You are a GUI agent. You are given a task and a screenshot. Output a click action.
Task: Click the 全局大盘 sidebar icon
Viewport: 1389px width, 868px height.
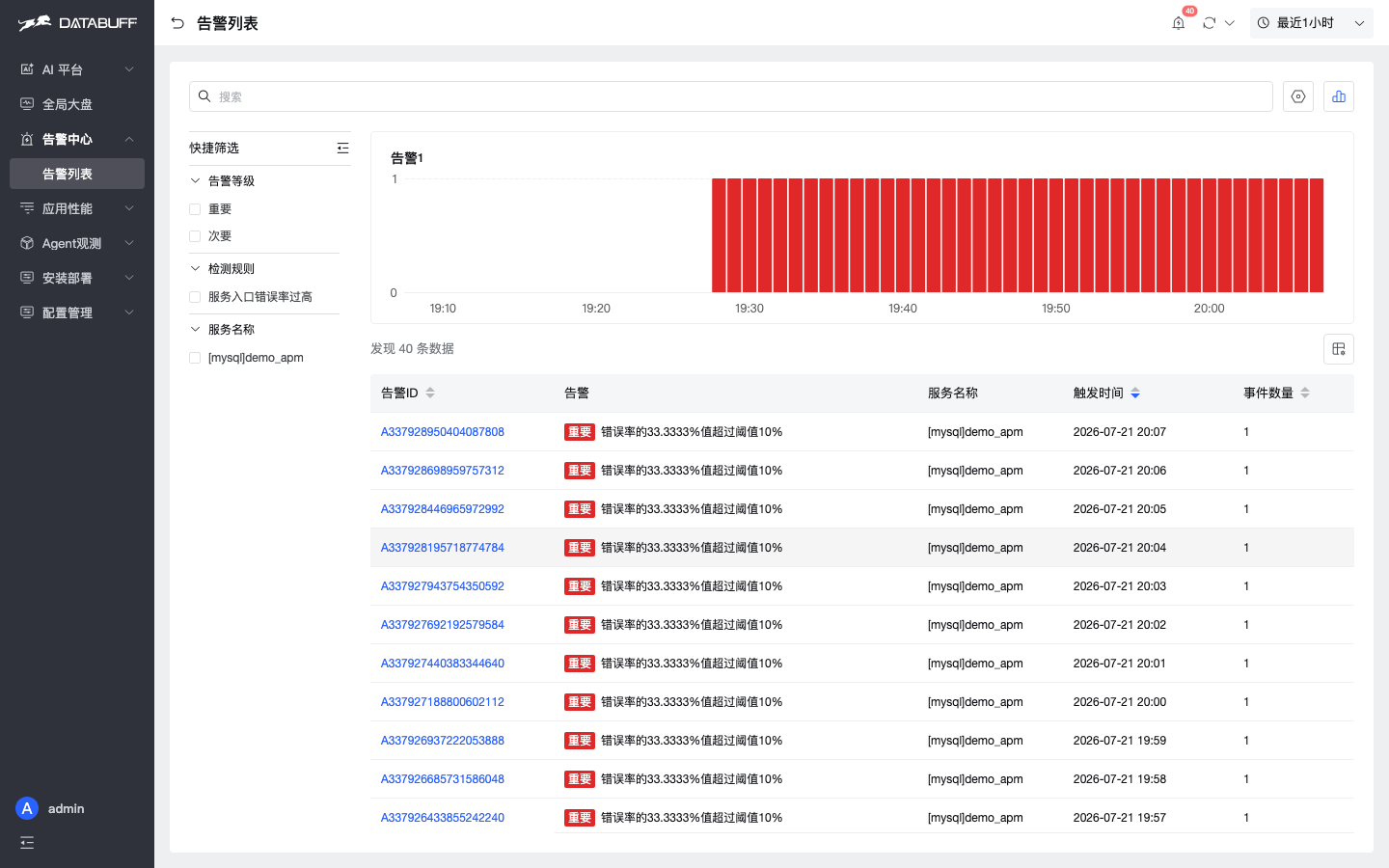(x=27, y=104)
